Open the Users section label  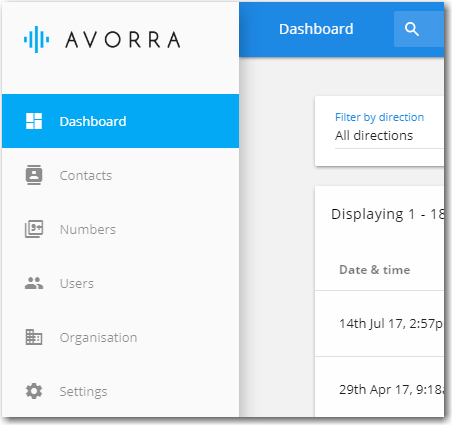click(x=77, y=283)
